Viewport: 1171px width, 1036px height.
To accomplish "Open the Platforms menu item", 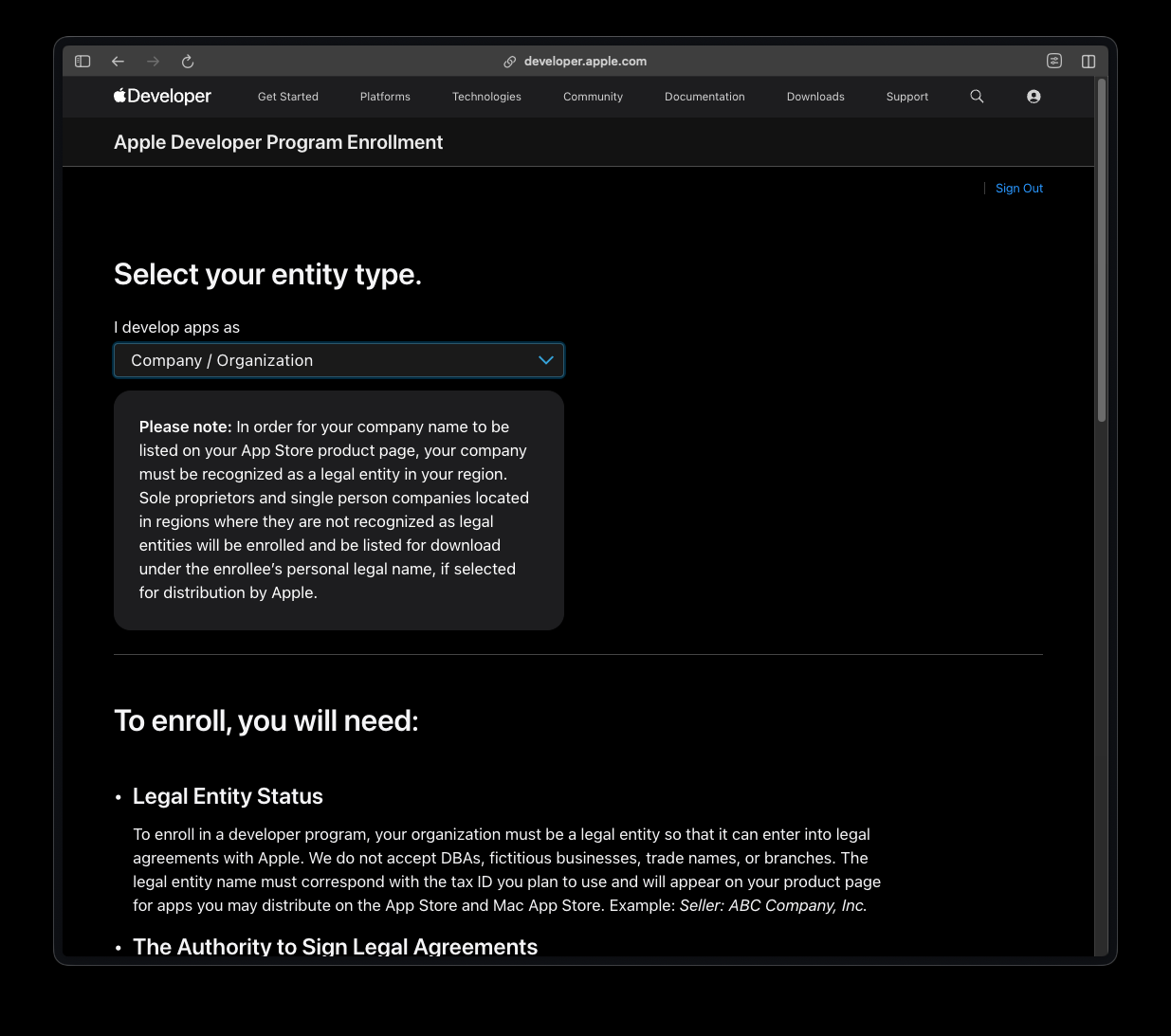I will 385,97.
